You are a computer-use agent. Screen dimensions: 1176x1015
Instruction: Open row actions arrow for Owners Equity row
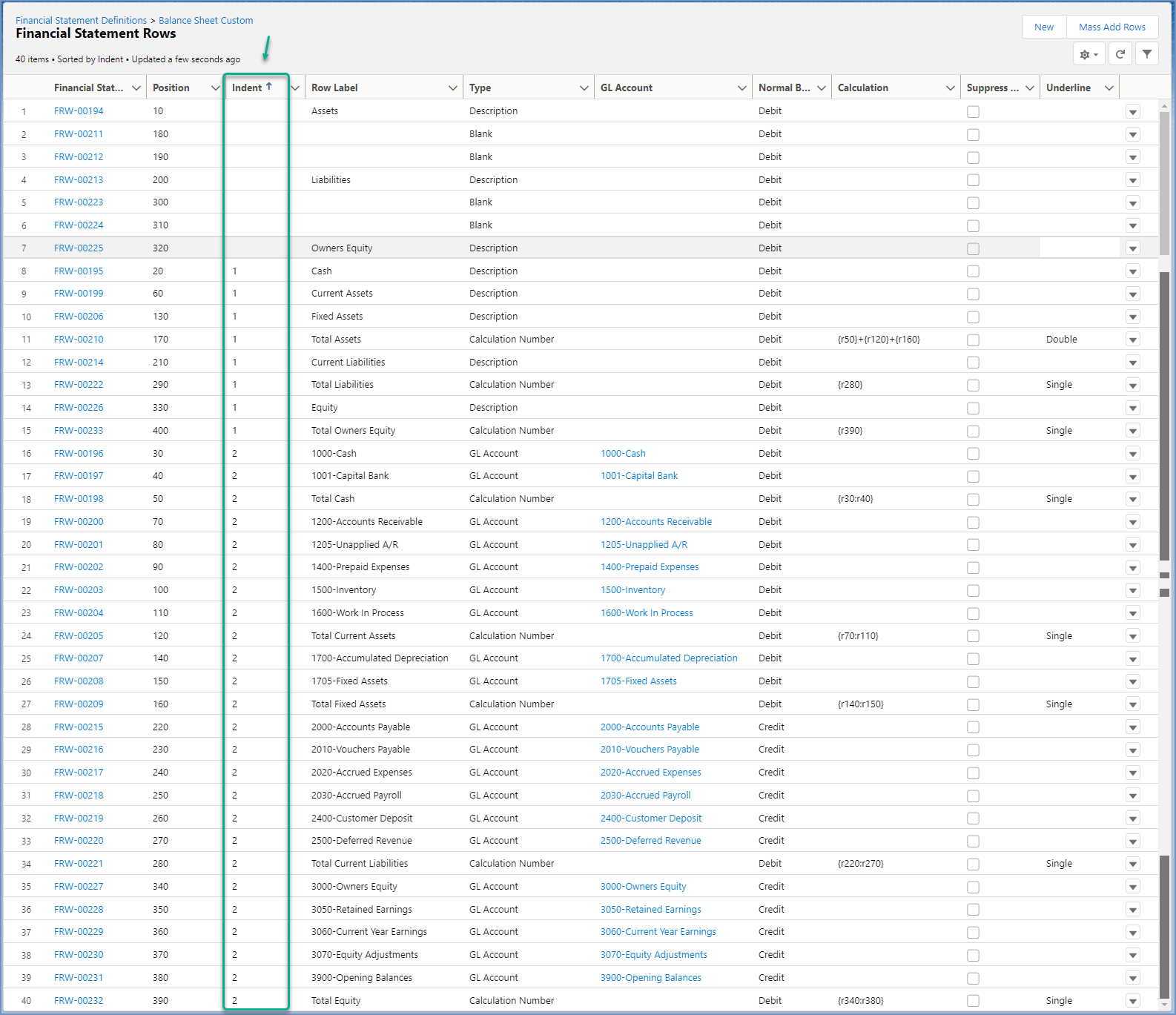(x=1132, y=248)
